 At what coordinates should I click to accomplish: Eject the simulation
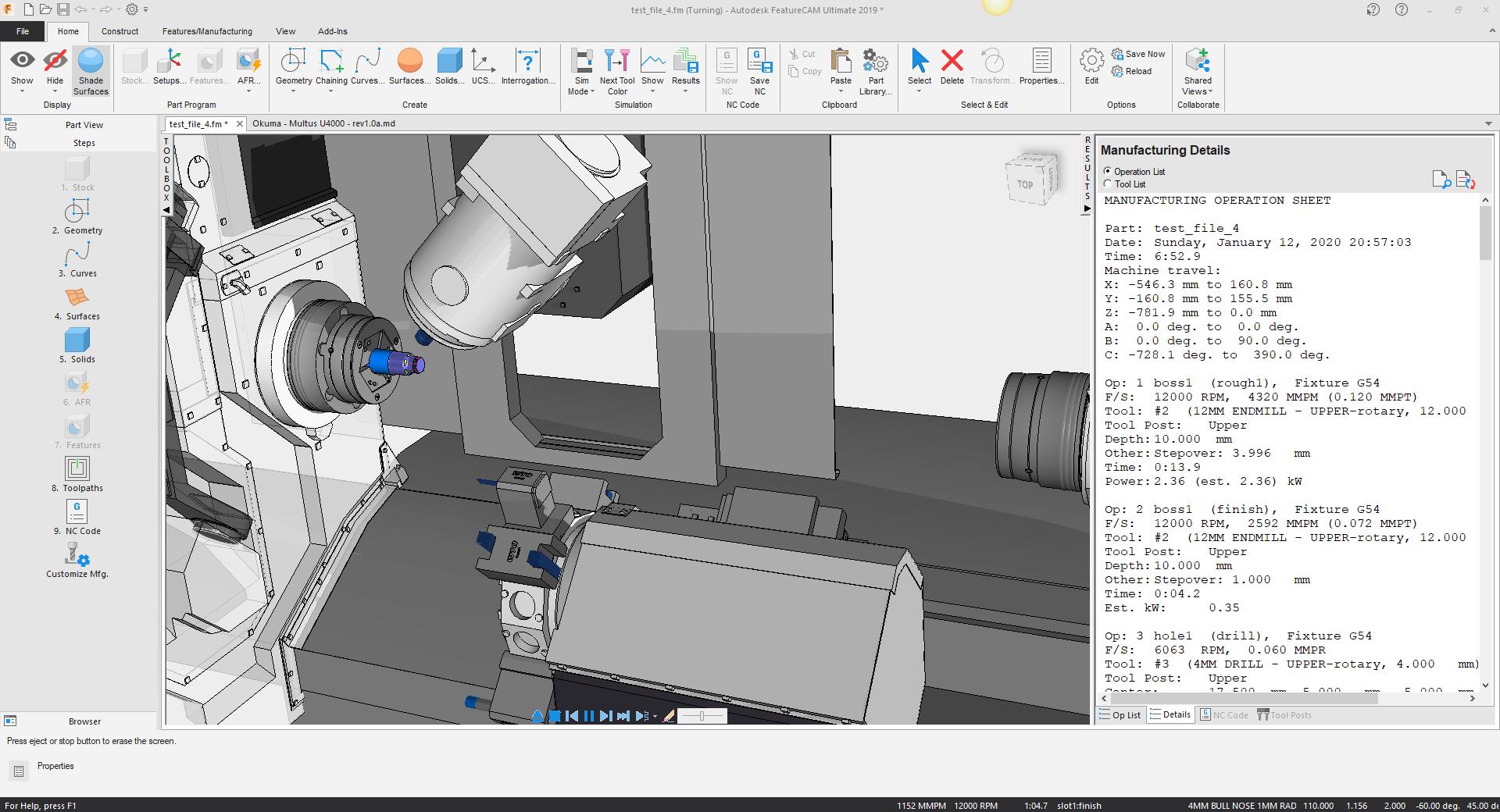pyautogui.click(x=537, y=716)
